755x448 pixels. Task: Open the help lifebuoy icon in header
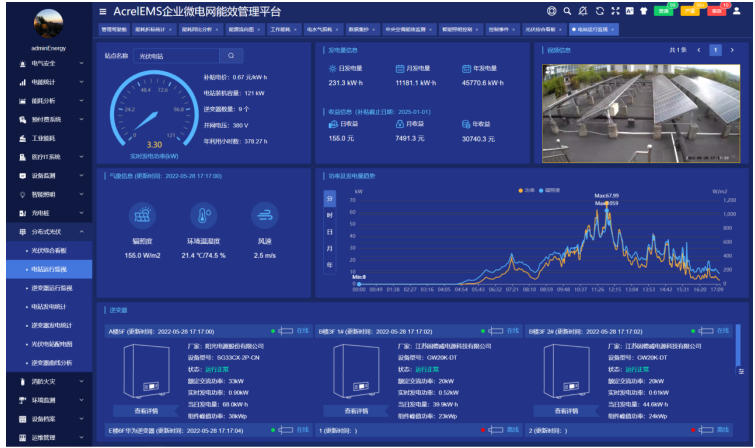552,11
